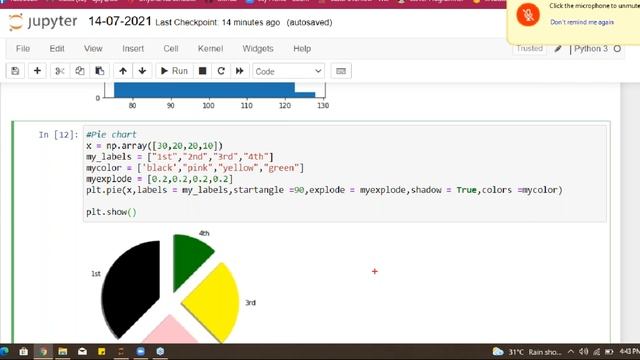
Task: Open the View menu
Action: tap(93, 49)
